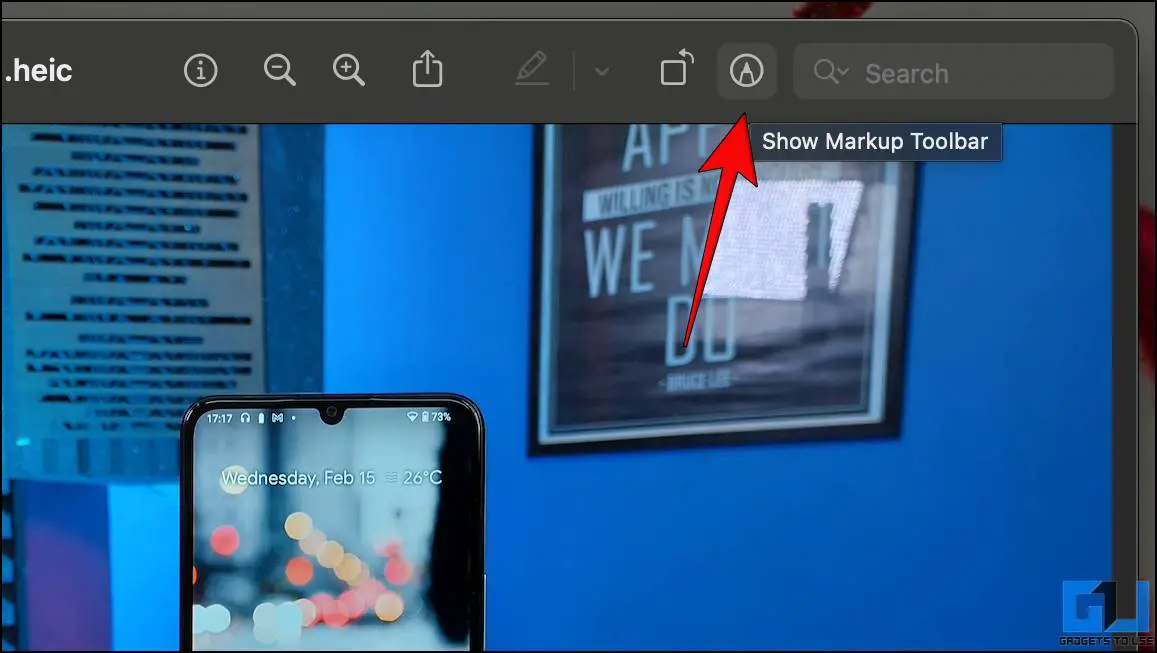Rotate the image left
Viewport: 1157px width, 653px height.
pos(677,68)
